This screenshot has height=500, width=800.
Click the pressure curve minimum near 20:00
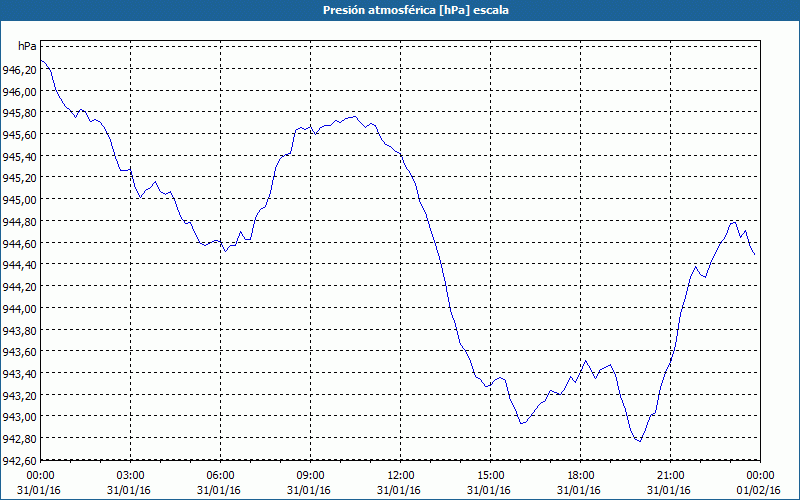point(640,441)
